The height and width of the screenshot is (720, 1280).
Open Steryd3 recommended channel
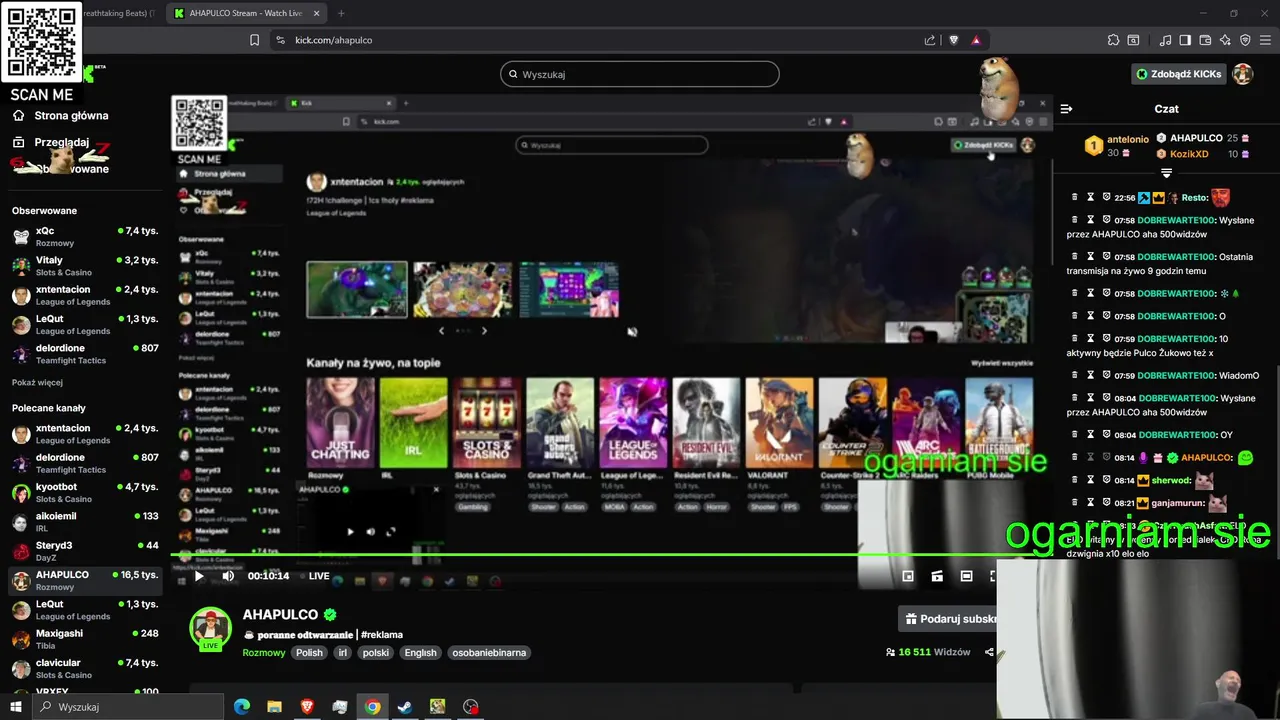coord(84,551)
